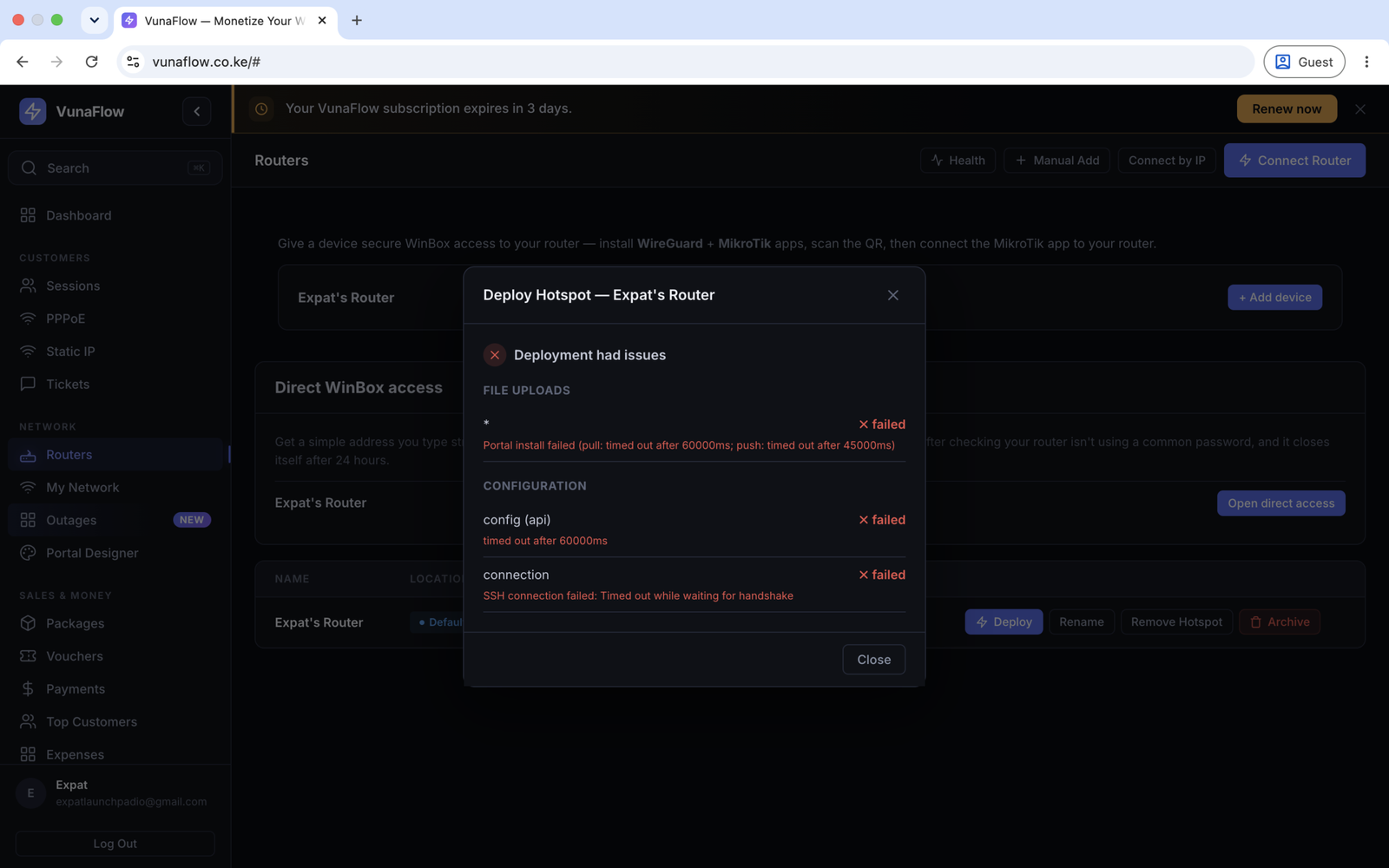
Task: Click the Portal Designer palette icon
Action: click(28, 553)
